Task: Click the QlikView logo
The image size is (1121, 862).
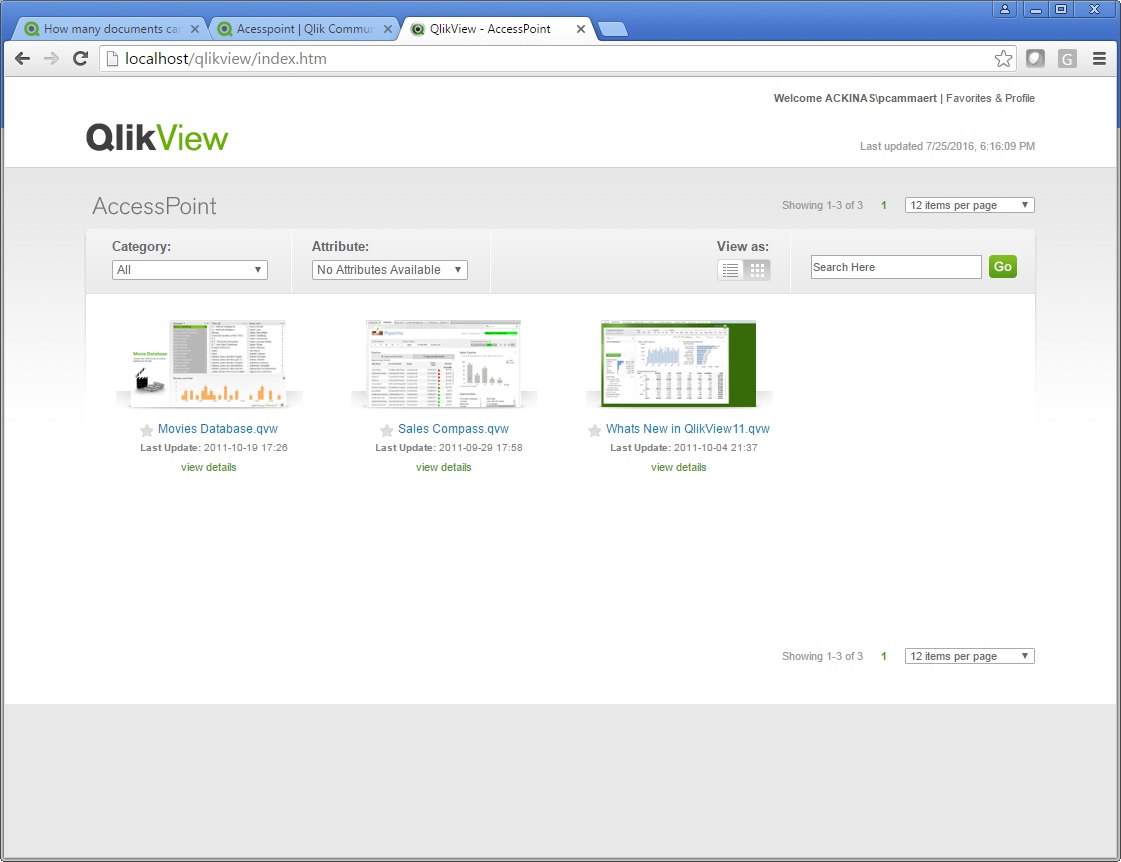Action: point(157,137)
